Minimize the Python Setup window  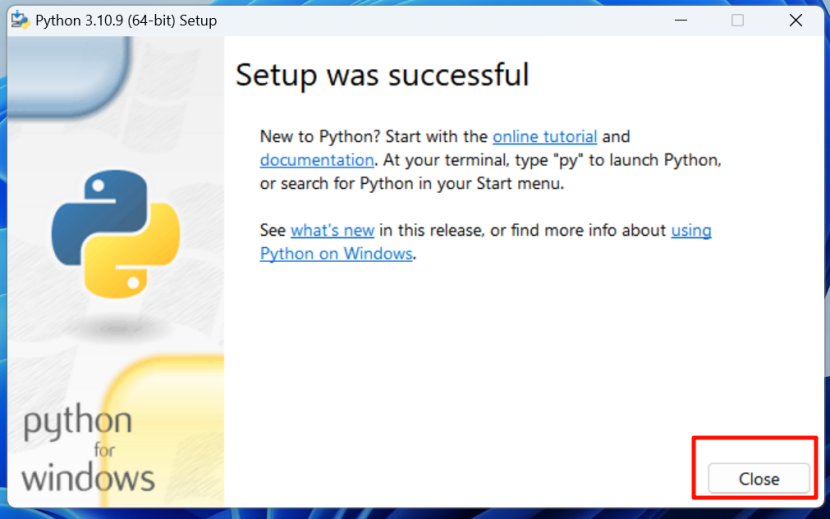click(681, 20)
